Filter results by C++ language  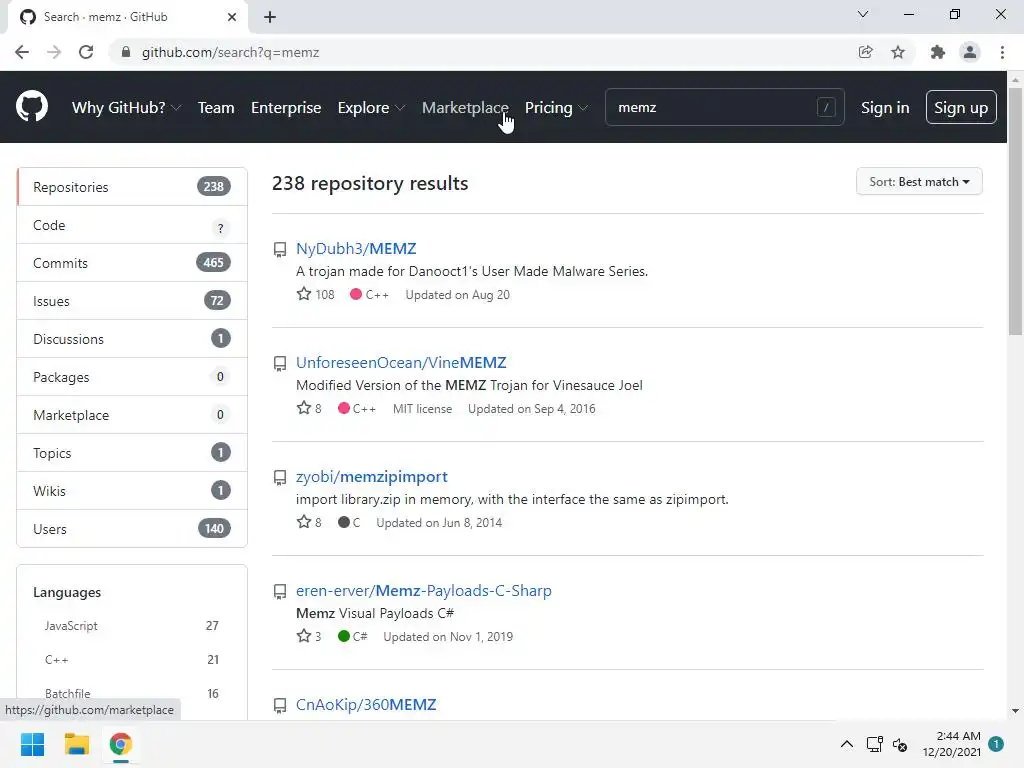pyautogui.click(x=131, y=660)
